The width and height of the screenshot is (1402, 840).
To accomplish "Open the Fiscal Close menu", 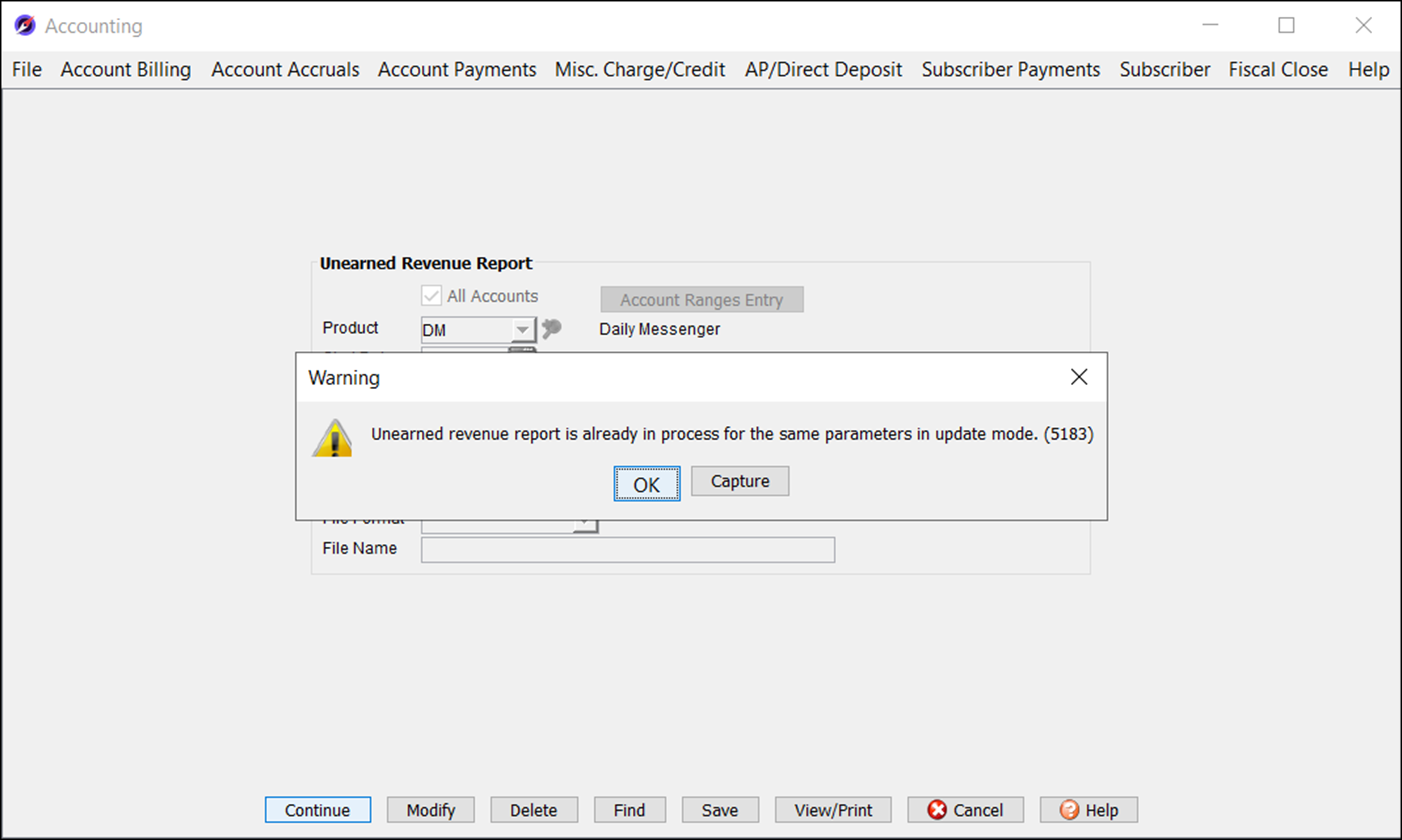I will pos(1278,69).
